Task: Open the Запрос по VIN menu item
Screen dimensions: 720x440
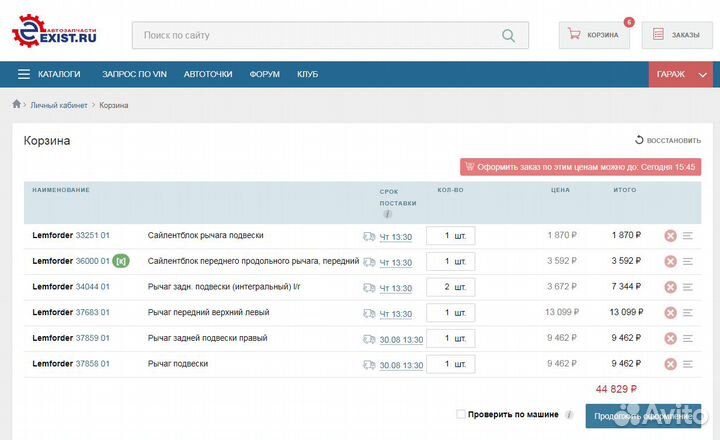Action: [134, 74]
